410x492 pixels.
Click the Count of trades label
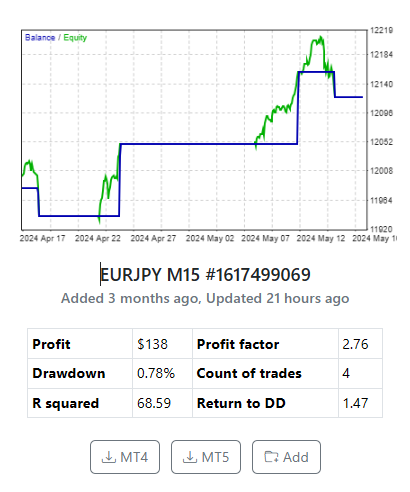pyautogui.click(x=249, y=373)
